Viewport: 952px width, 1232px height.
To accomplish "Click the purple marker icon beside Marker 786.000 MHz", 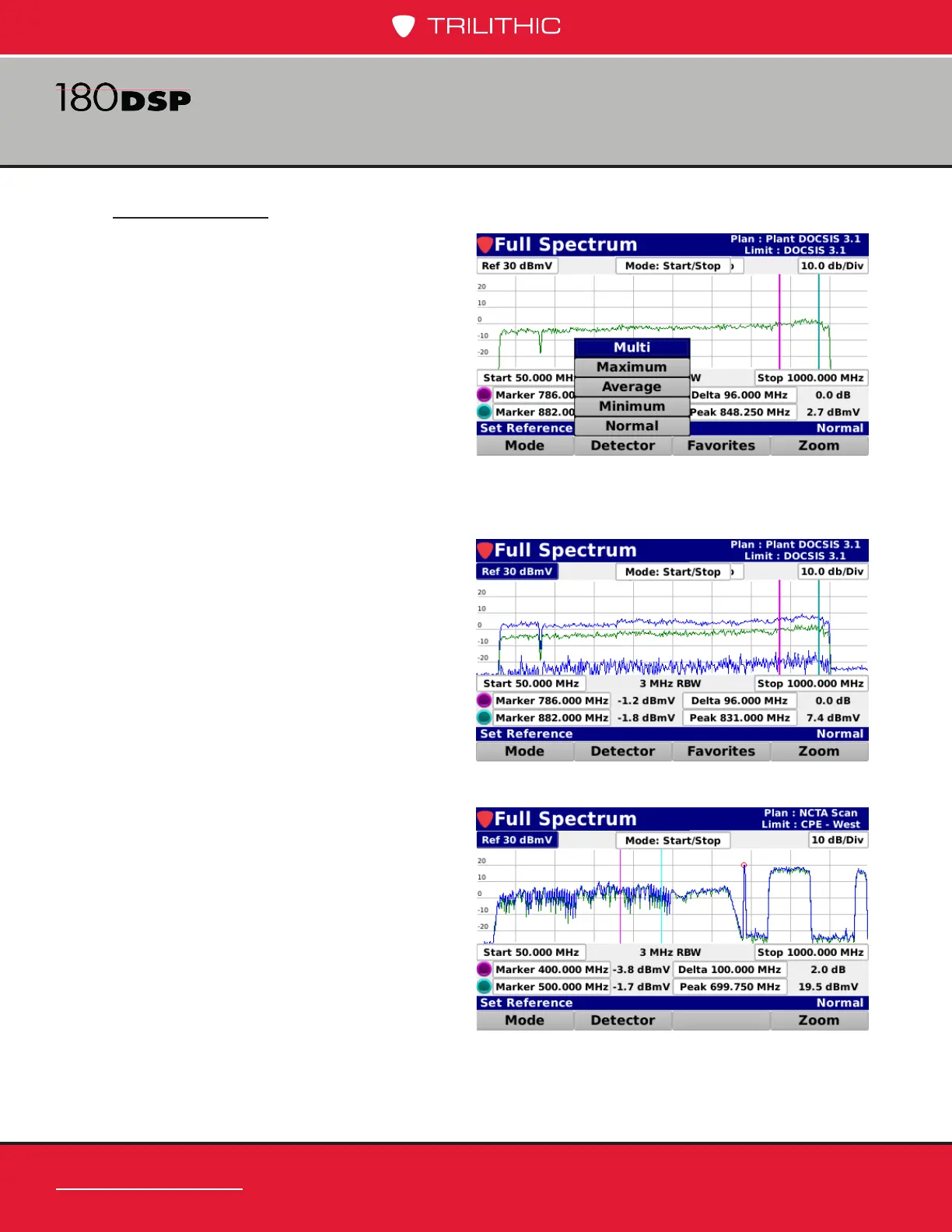I will click(485, 701).
